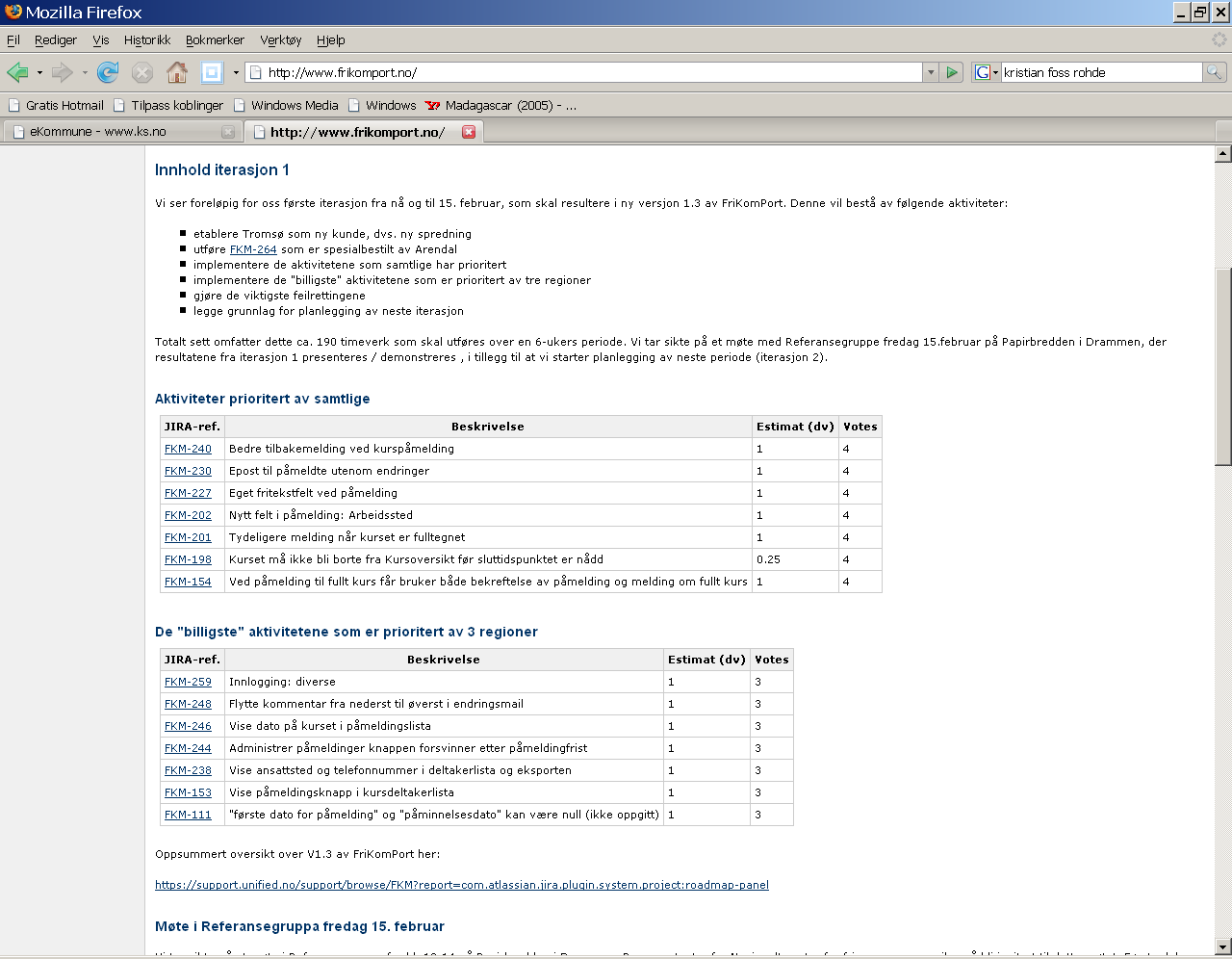Go to the Home page icon
Image resolution: width=1232 pixels, height=959 pixels.
point(177,72)
